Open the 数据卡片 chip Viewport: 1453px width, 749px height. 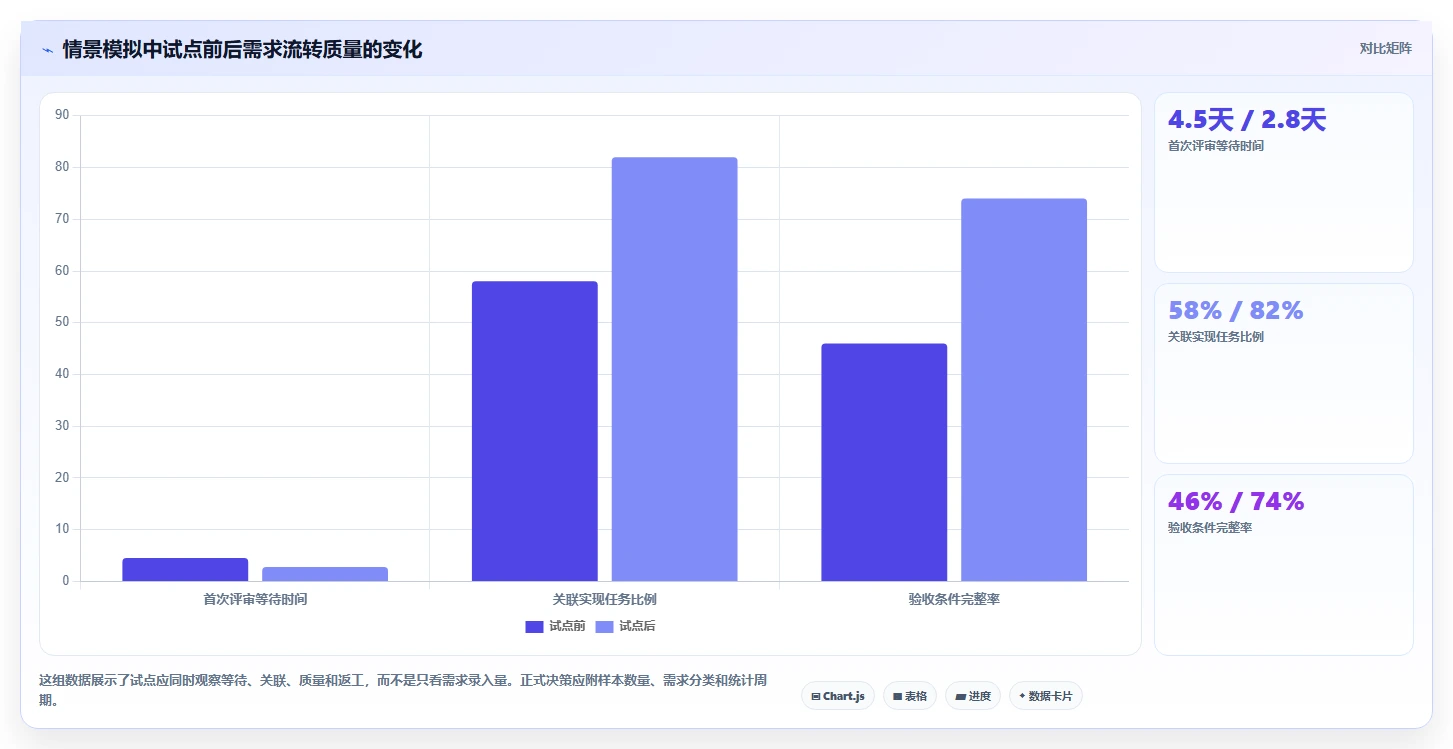pyautogui.click(x=1046, y=696)
